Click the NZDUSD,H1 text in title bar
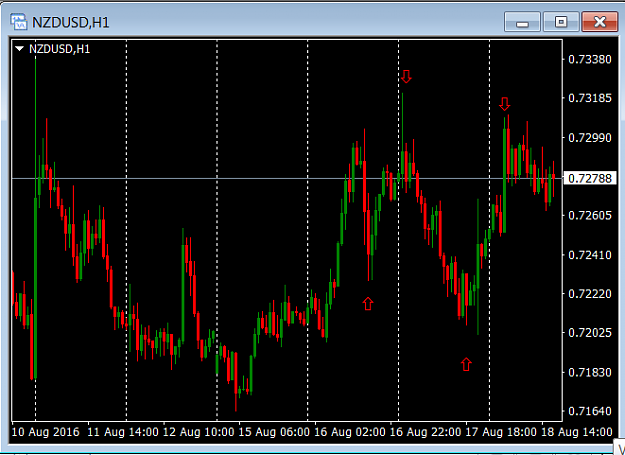The image size is (625, 455). tap(71, 22)
